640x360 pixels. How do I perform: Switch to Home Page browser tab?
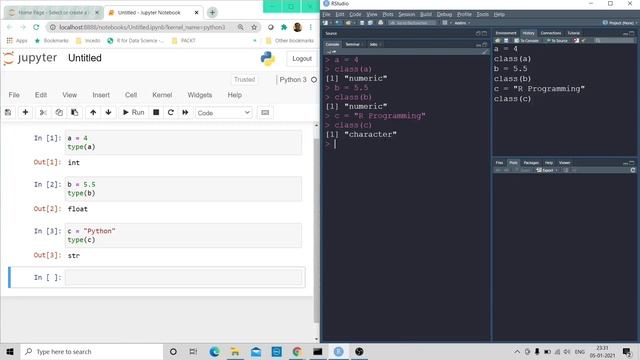(53, 13)
